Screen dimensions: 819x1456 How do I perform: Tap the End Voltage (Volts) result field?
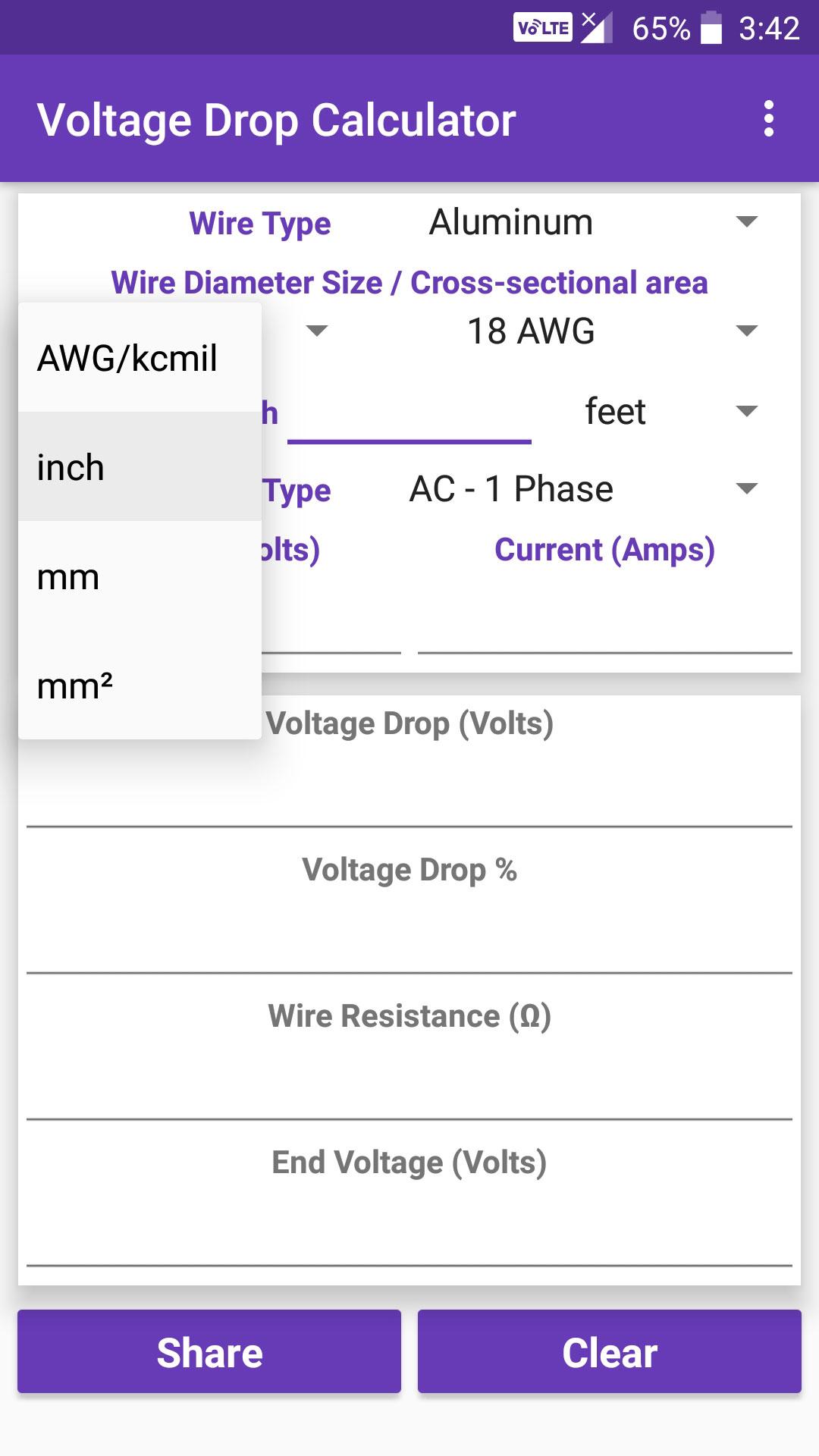tap(409, 1201)
